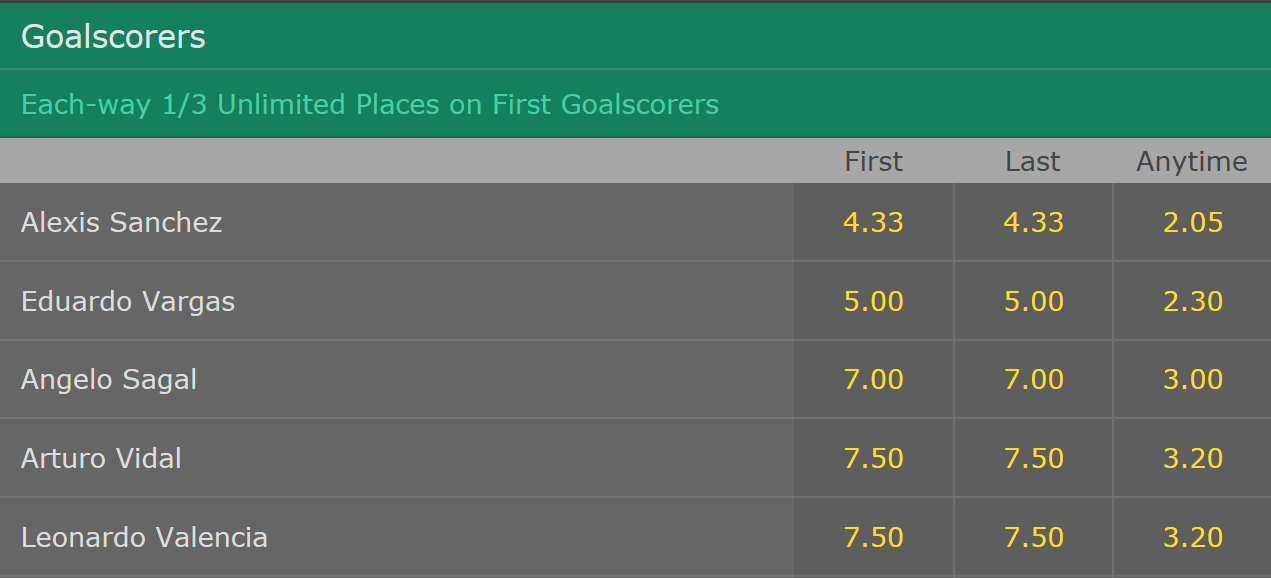
Task: Select Alexis Sanchez last goalscorer odds
Action: click(1033, 222)
